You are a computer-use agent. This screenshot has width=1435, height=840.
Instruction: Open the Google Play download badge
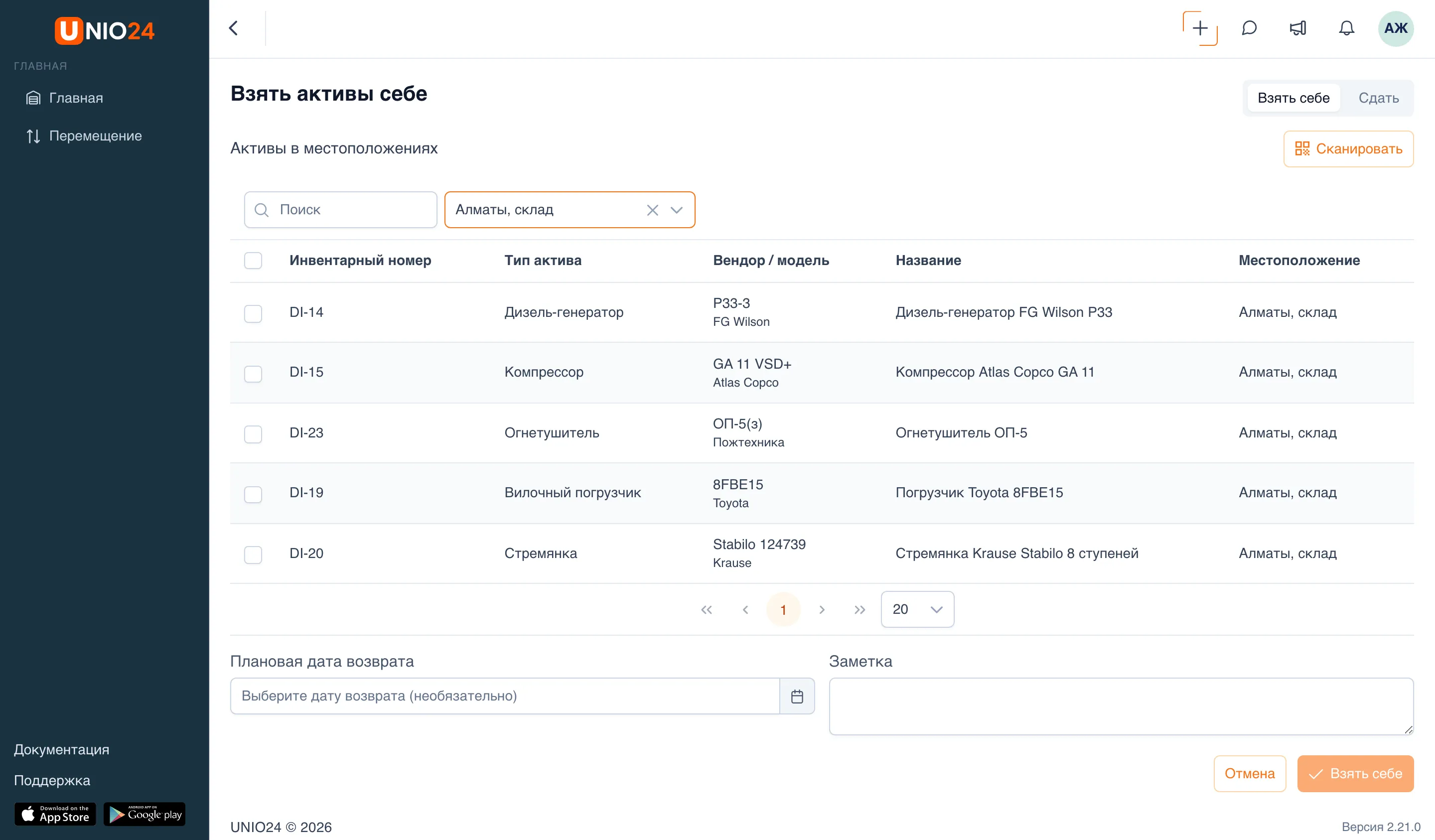pos(144,815)
